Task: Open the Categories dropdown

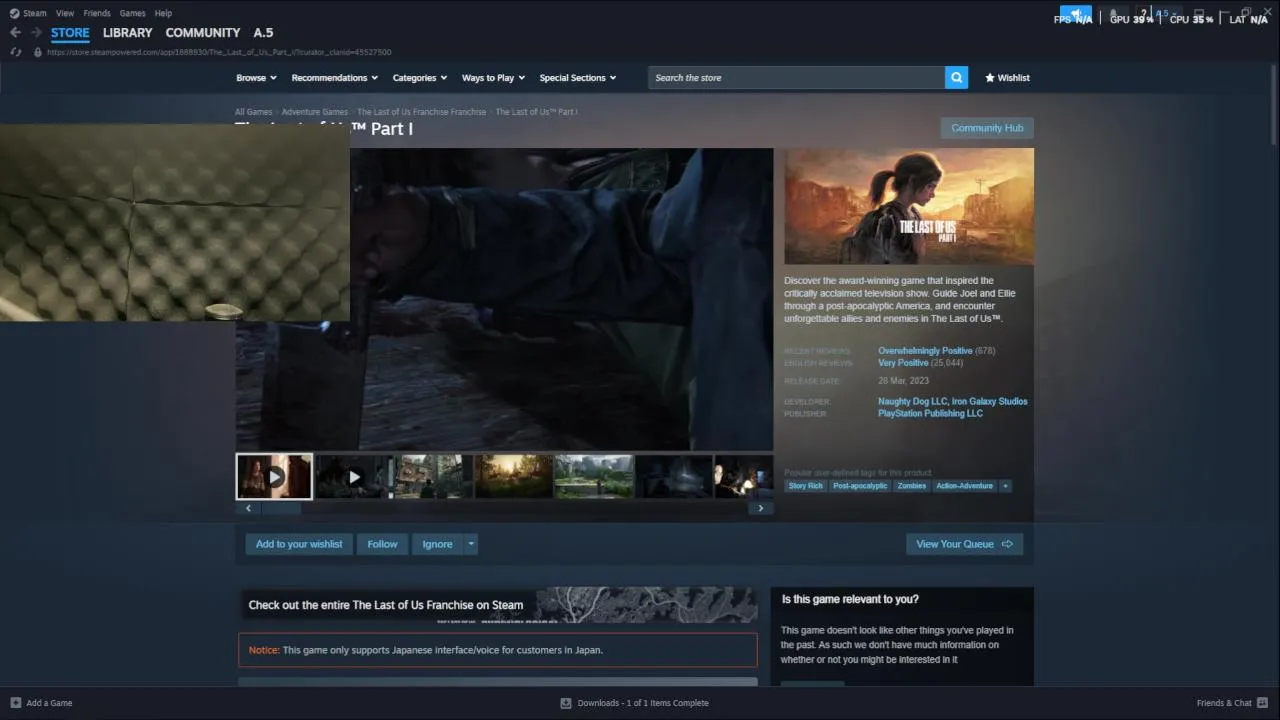Action: point(419,78)
